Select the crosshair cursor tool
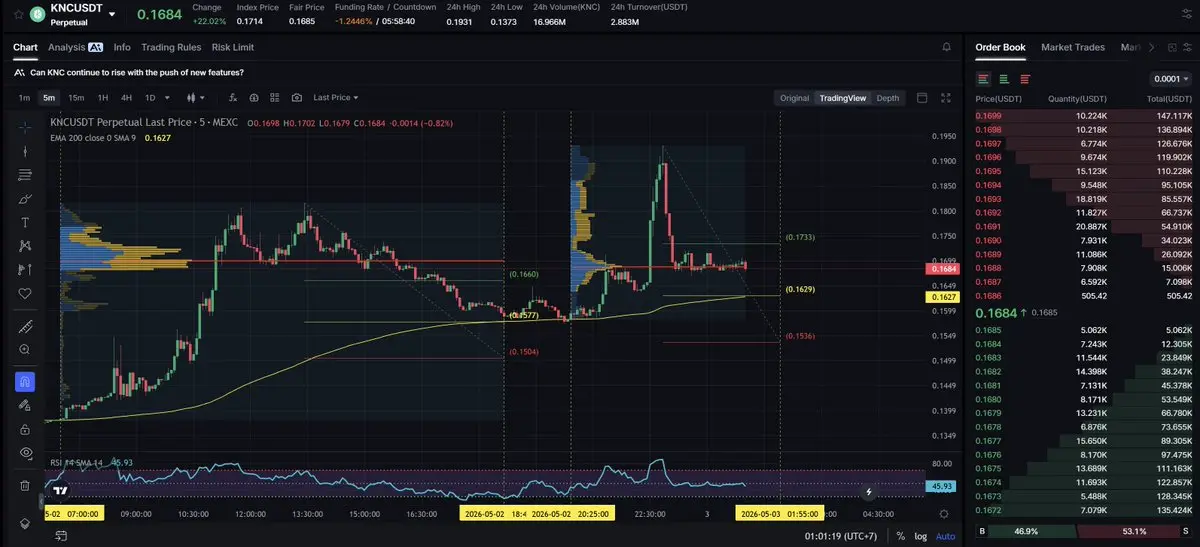1200x547 pixels. pos(25,127)
